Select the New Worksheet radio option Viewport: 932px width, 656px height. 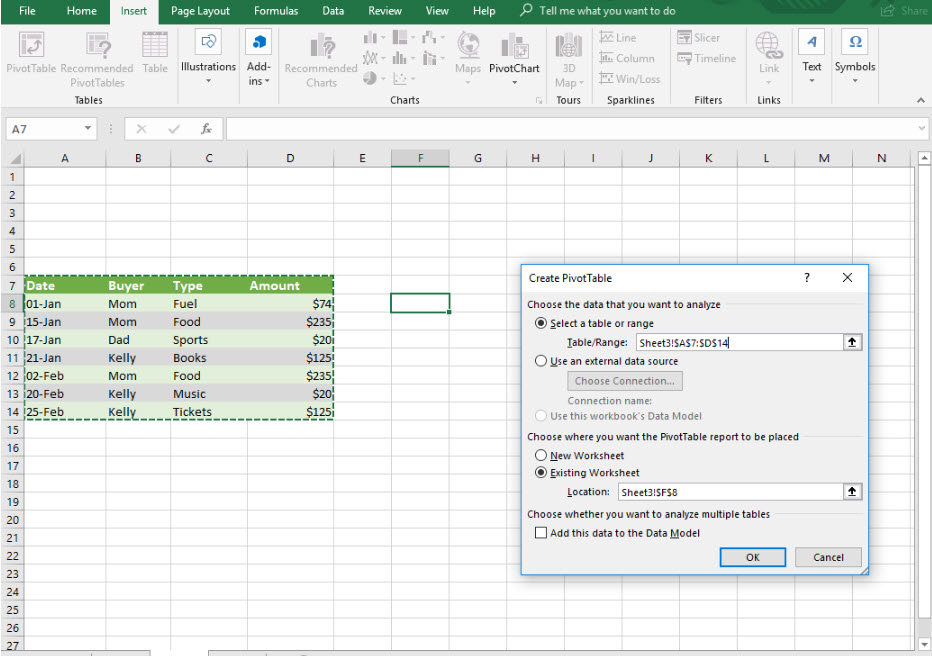click(541, 456)
